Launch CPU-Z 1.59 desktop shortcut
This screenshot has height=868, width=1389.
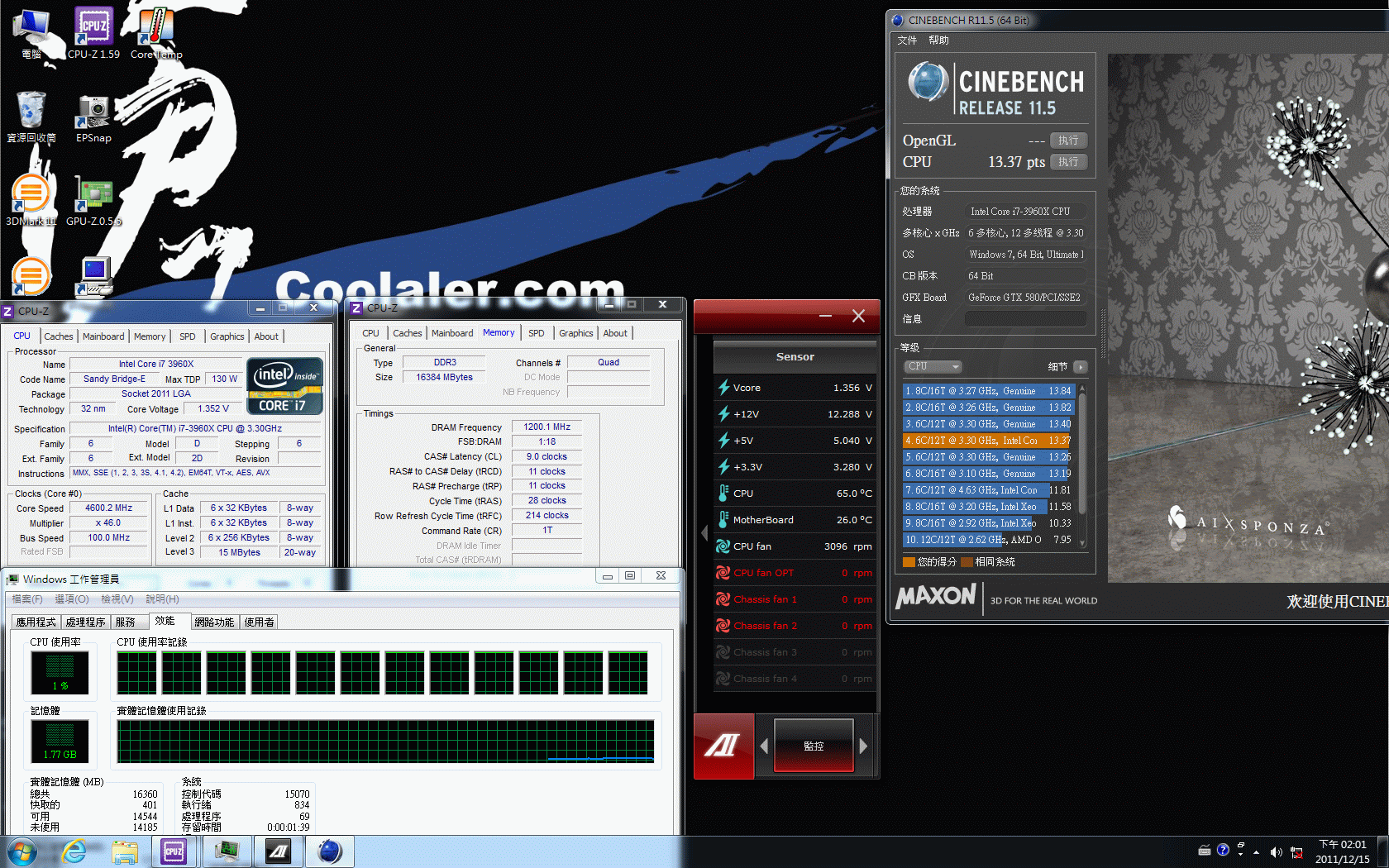[x=93, y=35]
